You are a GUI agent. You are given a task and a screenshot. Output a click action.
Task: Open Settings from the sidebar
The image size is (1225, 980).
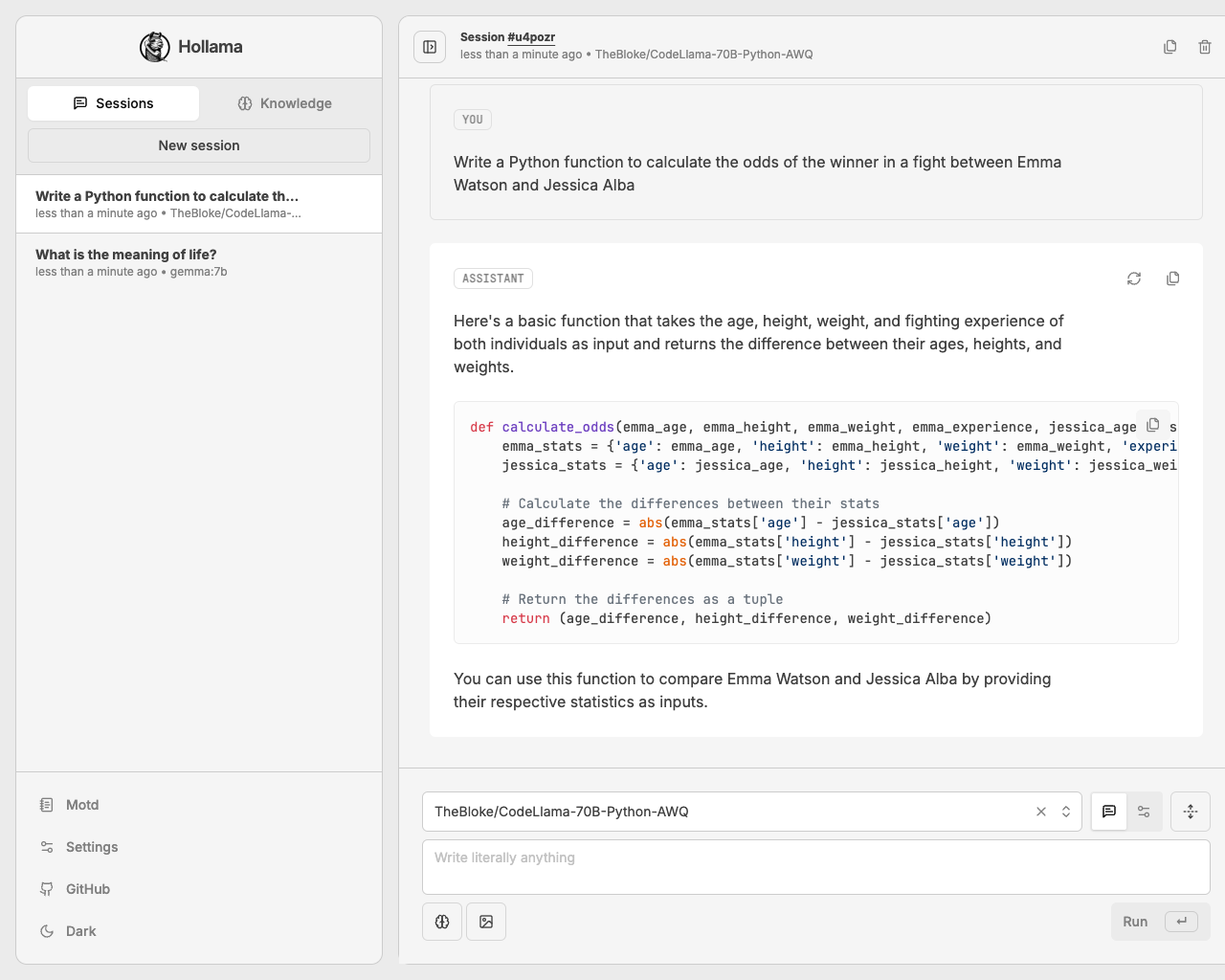(x=92, y=847)
